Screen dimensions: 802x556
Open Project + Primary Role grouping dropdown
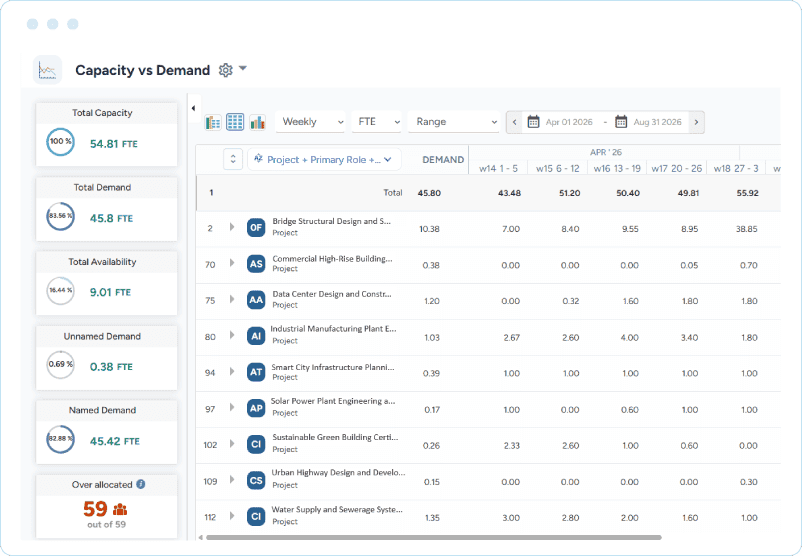coord(324,160)
